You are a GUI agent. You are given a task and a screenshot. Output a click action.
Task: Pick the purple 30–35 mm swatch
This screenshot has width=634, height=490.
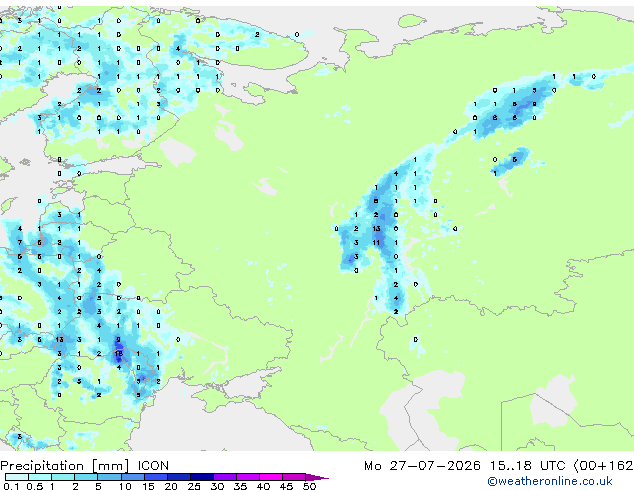(x=224, y=477)
